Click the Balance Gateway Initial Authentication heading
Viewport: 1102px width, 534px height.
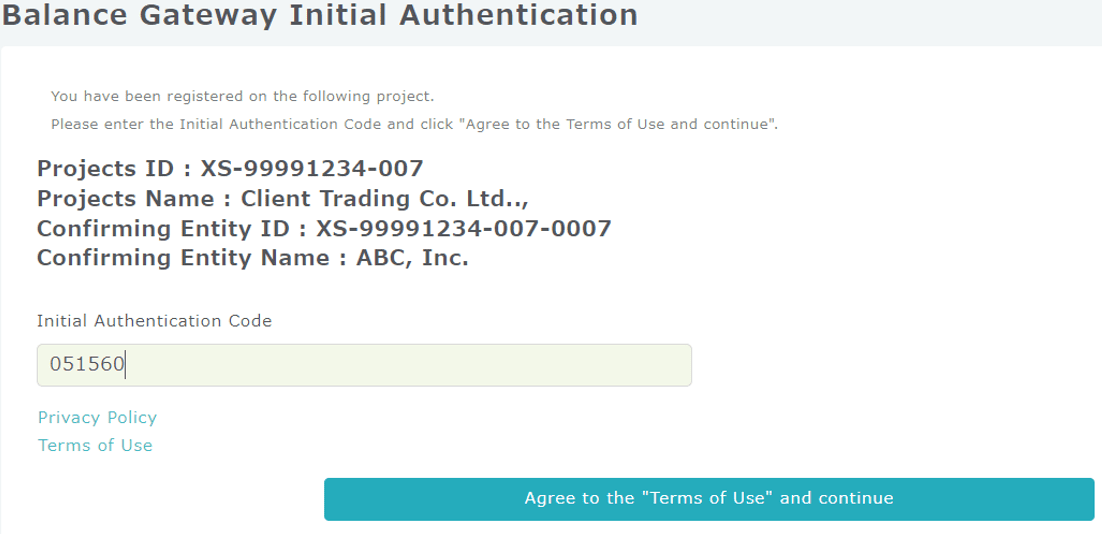(x=320, y=15)
